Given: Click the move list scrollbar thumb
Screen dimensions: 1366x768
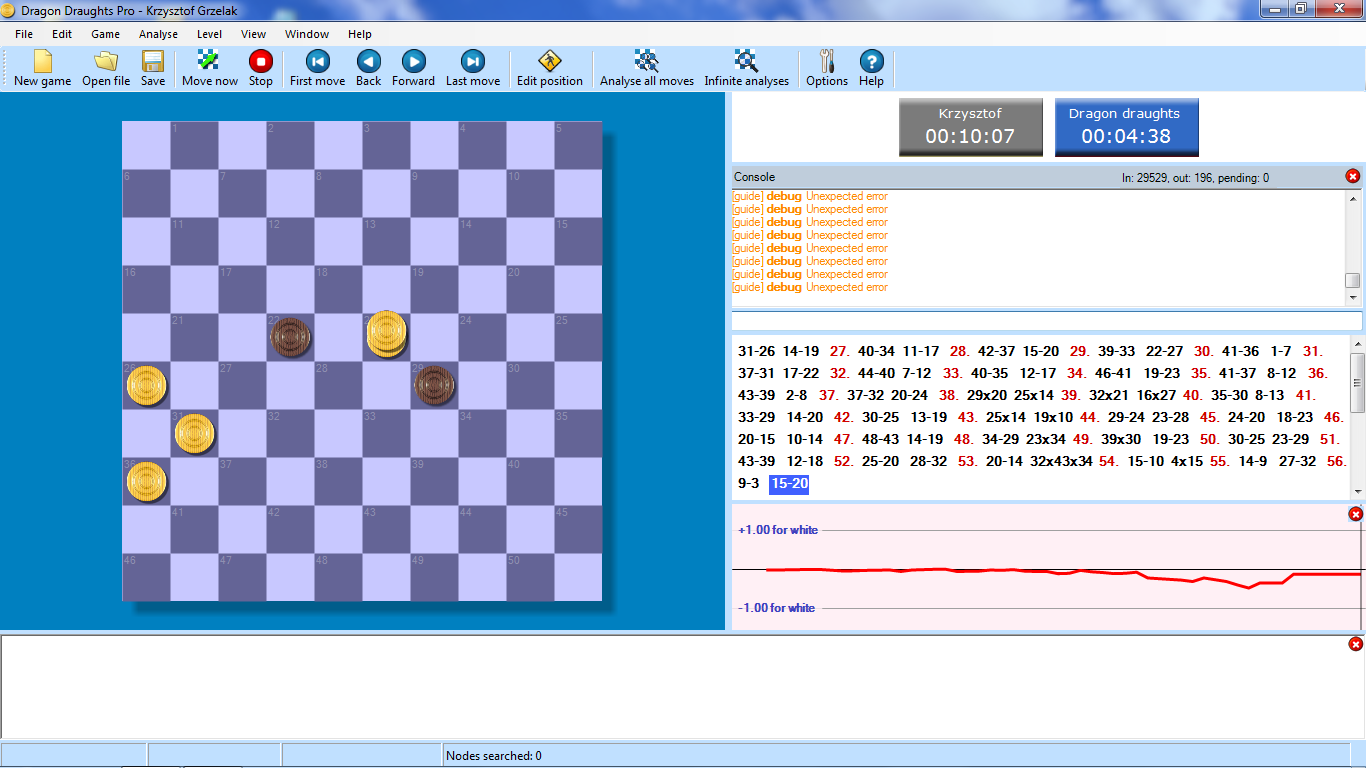Looking at the screenshot, I should [1357, 382].
